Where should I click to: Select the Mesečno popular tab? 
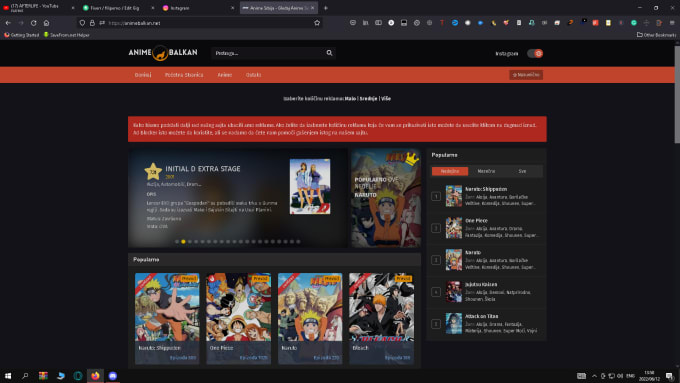pos(486,171)
